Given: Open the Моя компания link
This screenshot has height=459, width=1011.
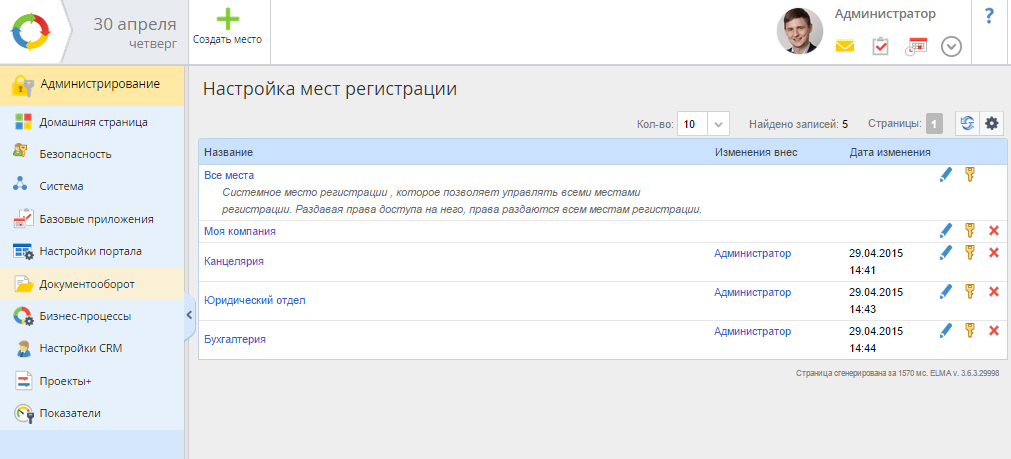Looking at the screenshot, I should (x=239, y=231).
